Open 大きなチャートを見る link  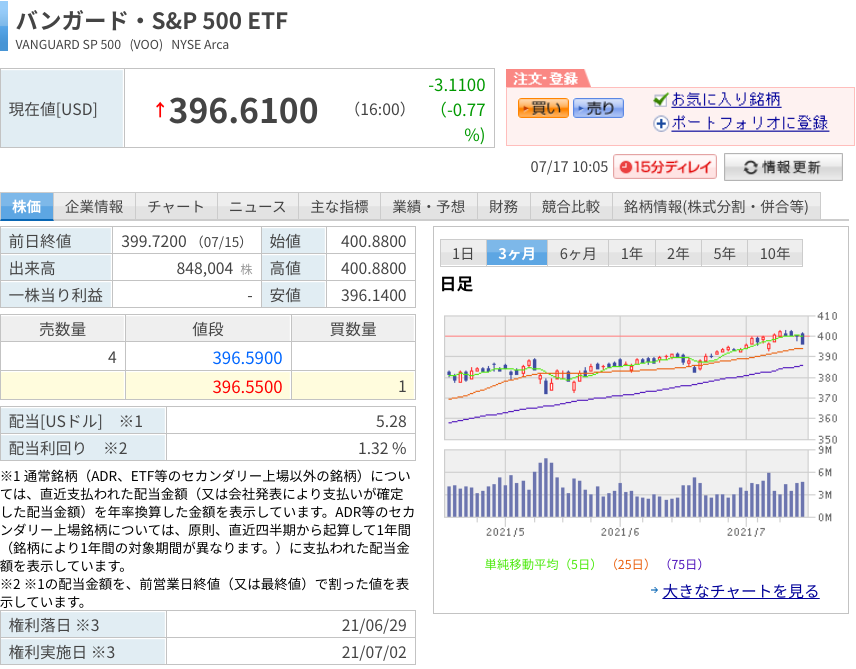(x=740, y=591)
